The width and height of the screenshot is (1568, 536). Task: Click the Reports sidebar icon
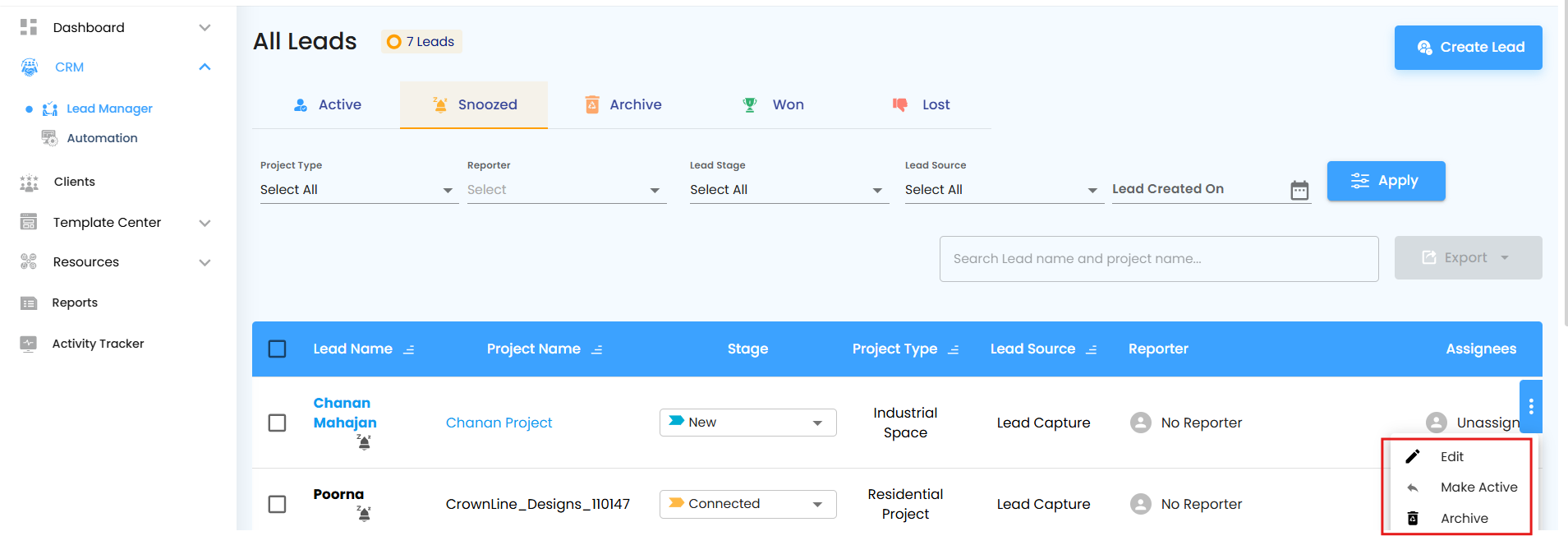29,303
